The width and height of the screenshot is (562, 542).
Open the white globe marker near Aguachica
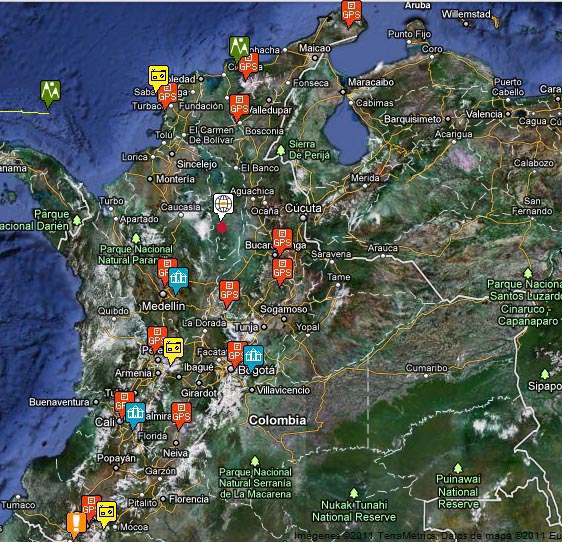pos(223,206)
